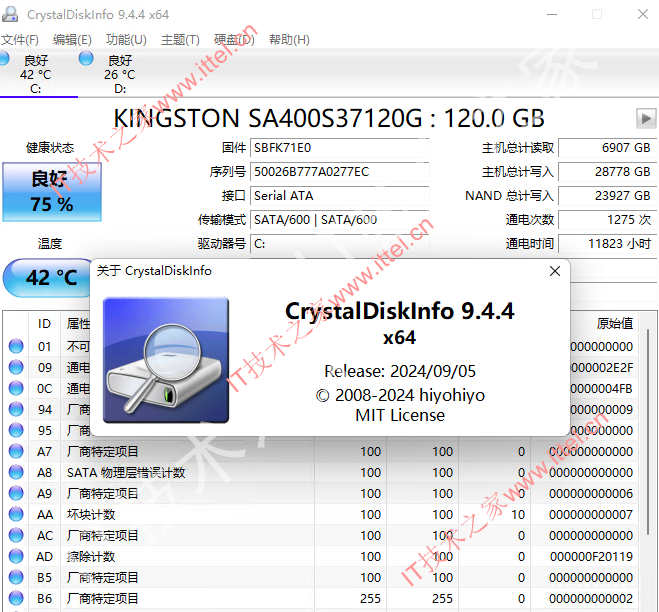Click the status orb for attribute B6
Screen dimensions: 659x612
[16, 598]
